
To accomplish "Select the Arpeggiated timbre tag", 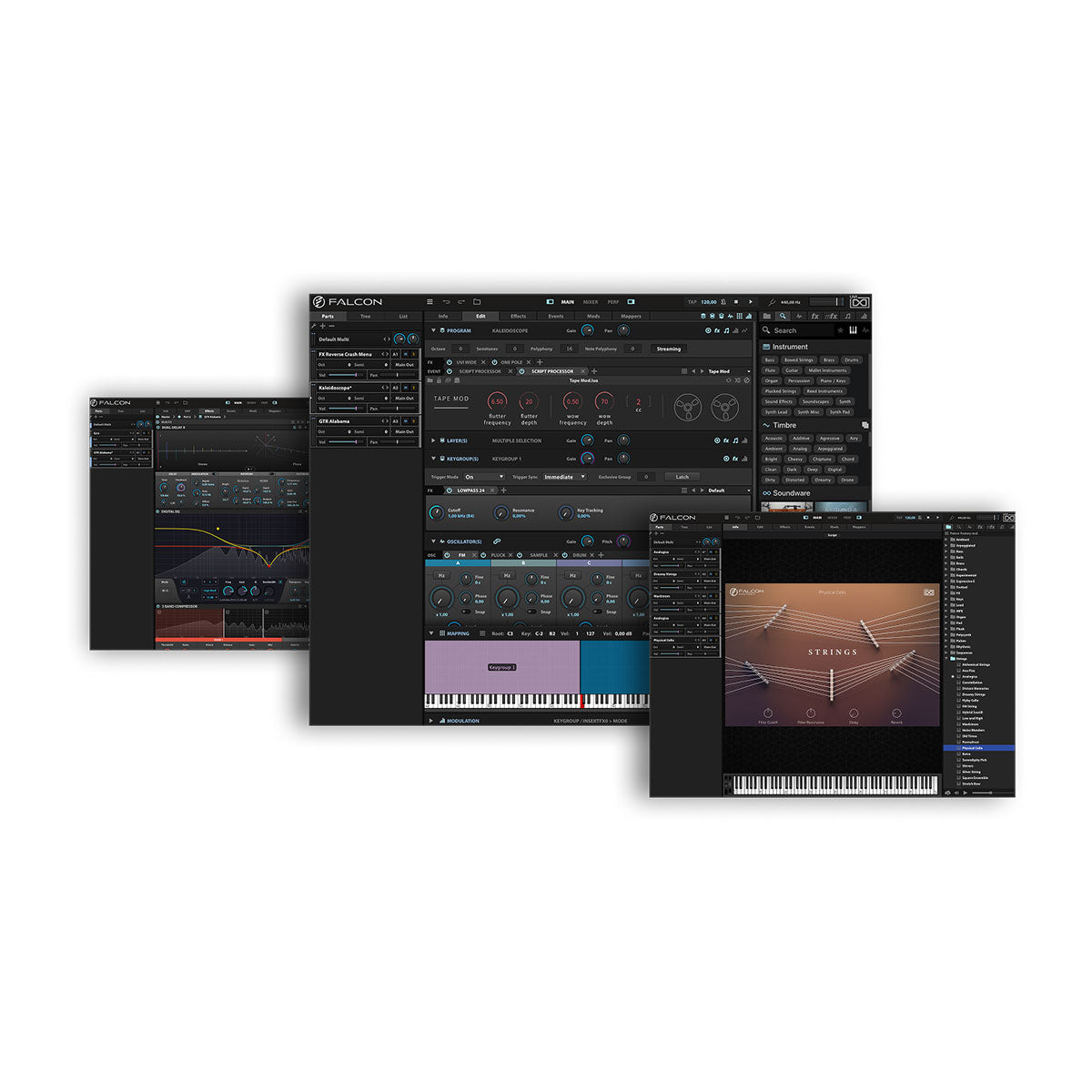I will point(830,449).
